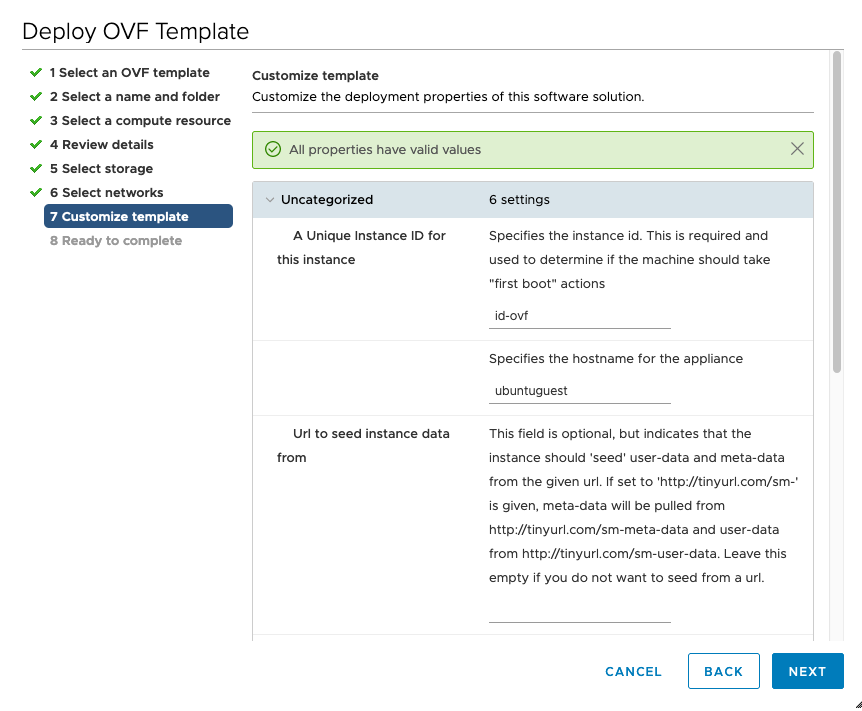This screenshot has width=862, height=711.
Task: Click the checkmark beside Select a name and folder
Action: pyautogui.click(x=36, y=97)
